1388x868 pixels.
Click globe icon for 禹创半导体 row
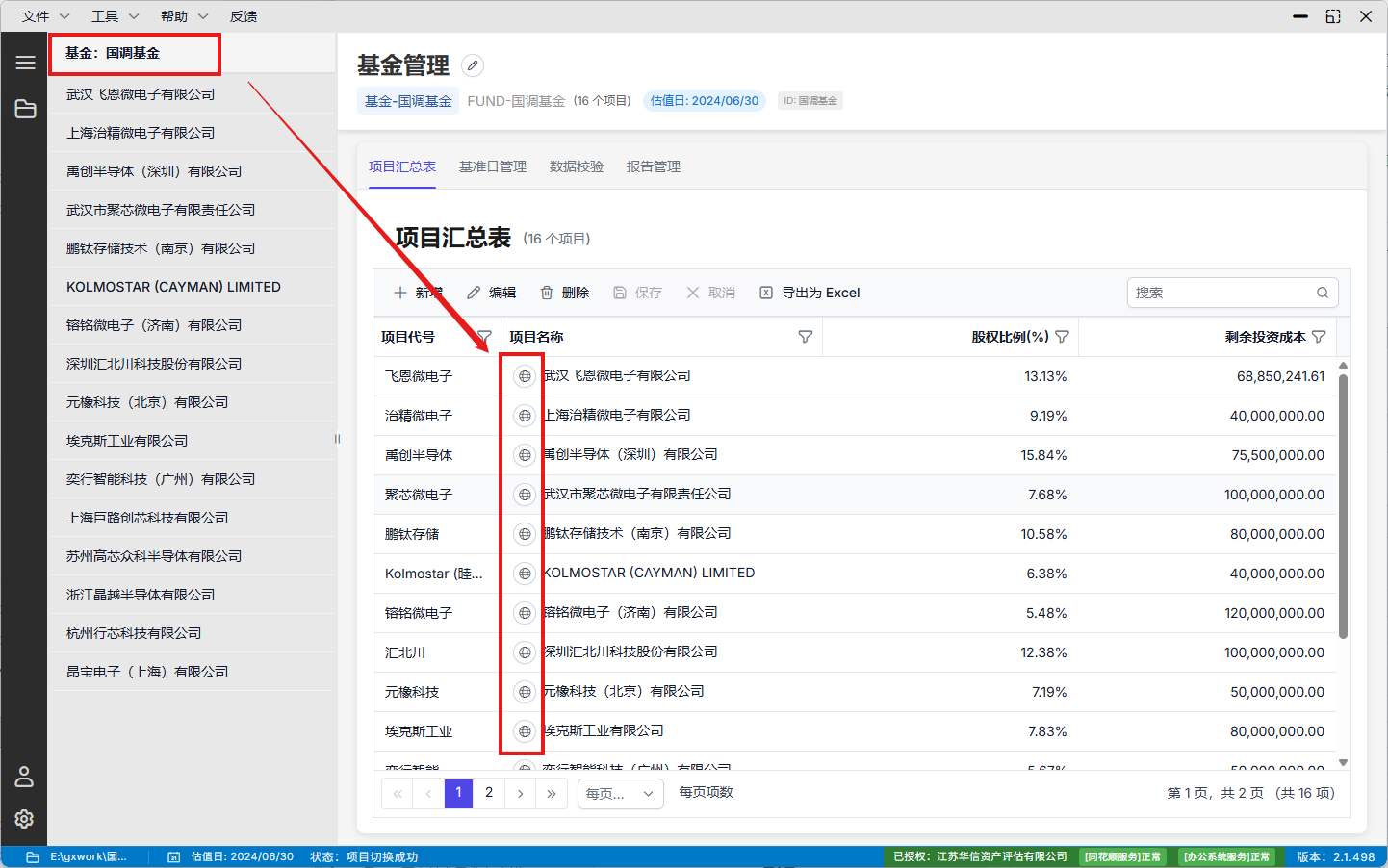tap(525, 455)
